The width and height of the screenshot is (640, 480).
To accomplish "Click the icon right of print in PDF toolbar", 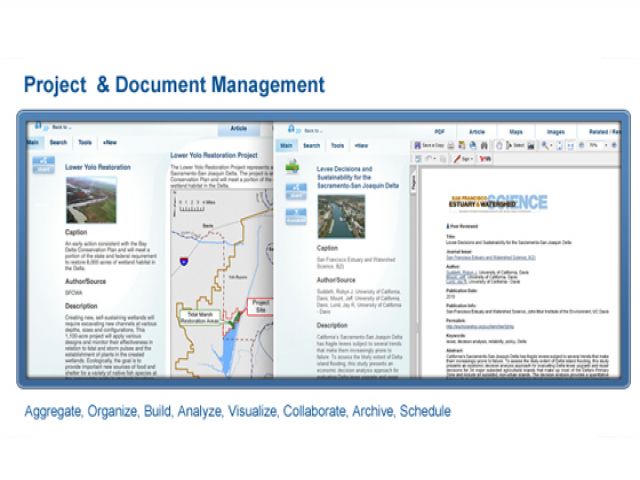I will pyautogui.click(x=462, y=146).
